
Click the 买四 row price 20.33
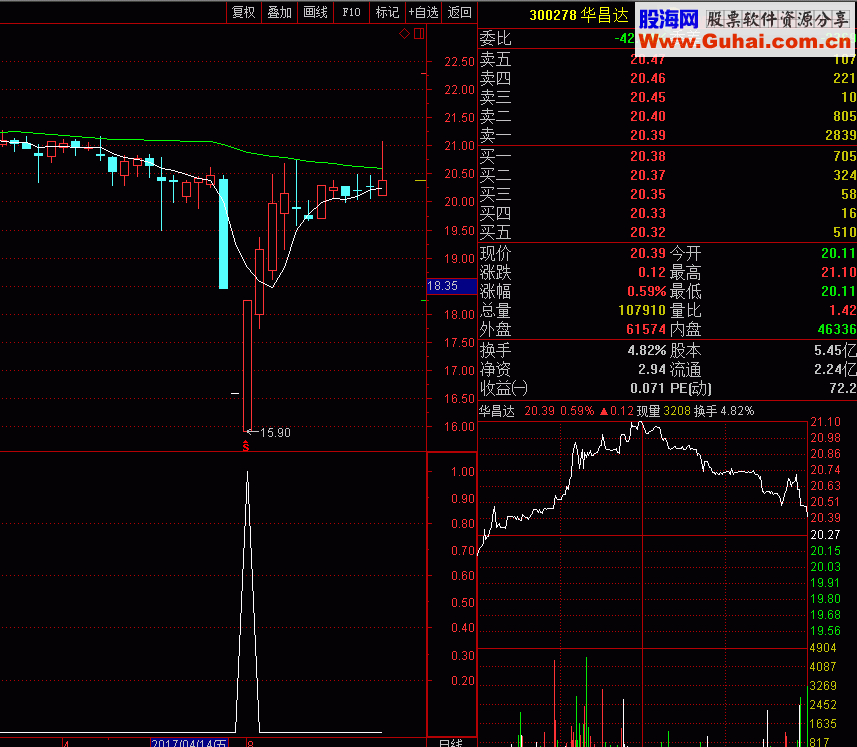pos(648,213)
